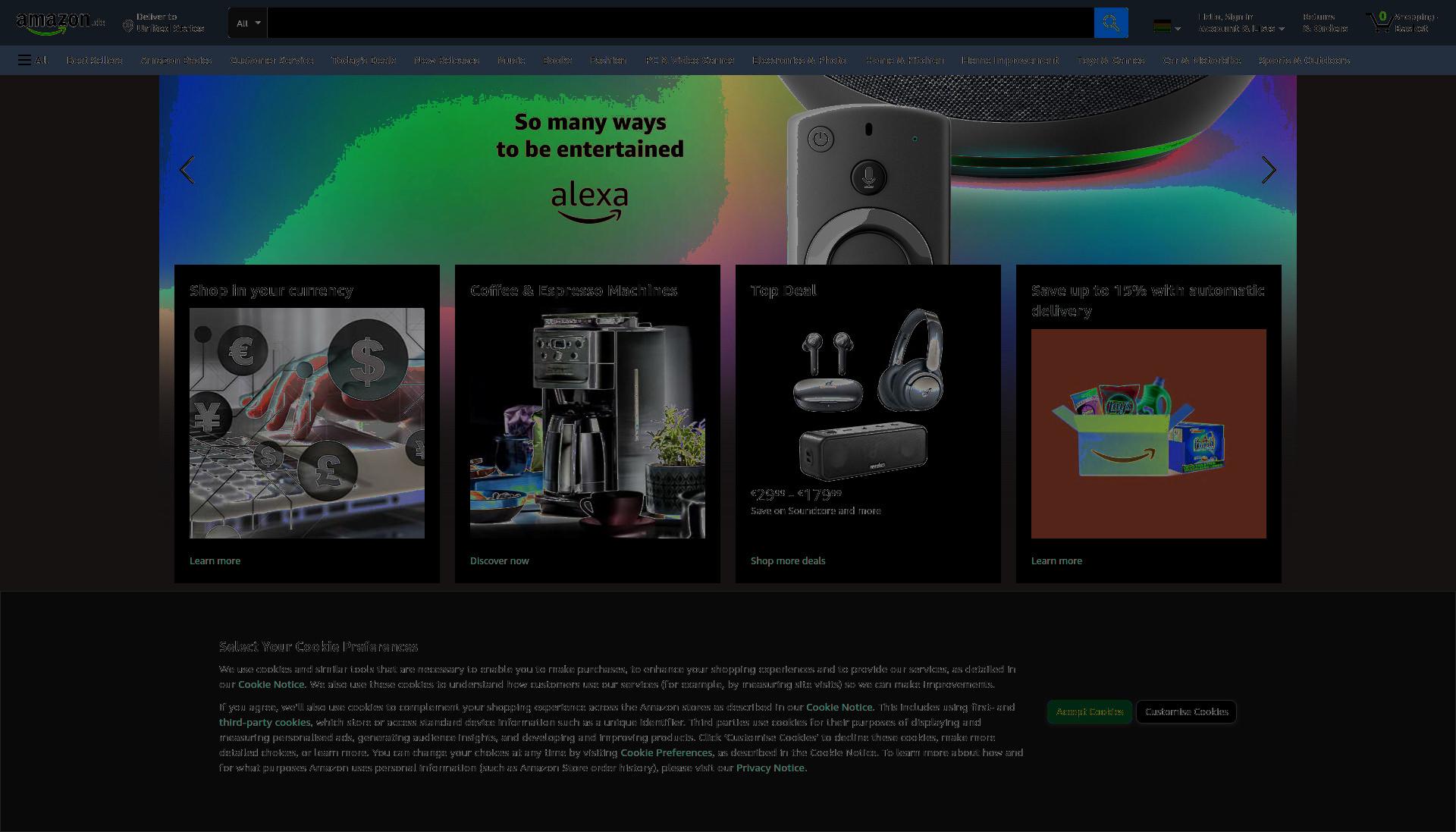This screenshot has height=832, width=1456.
Task: Click the Accept Cookies button
Action: click(x=1090, y=711)
